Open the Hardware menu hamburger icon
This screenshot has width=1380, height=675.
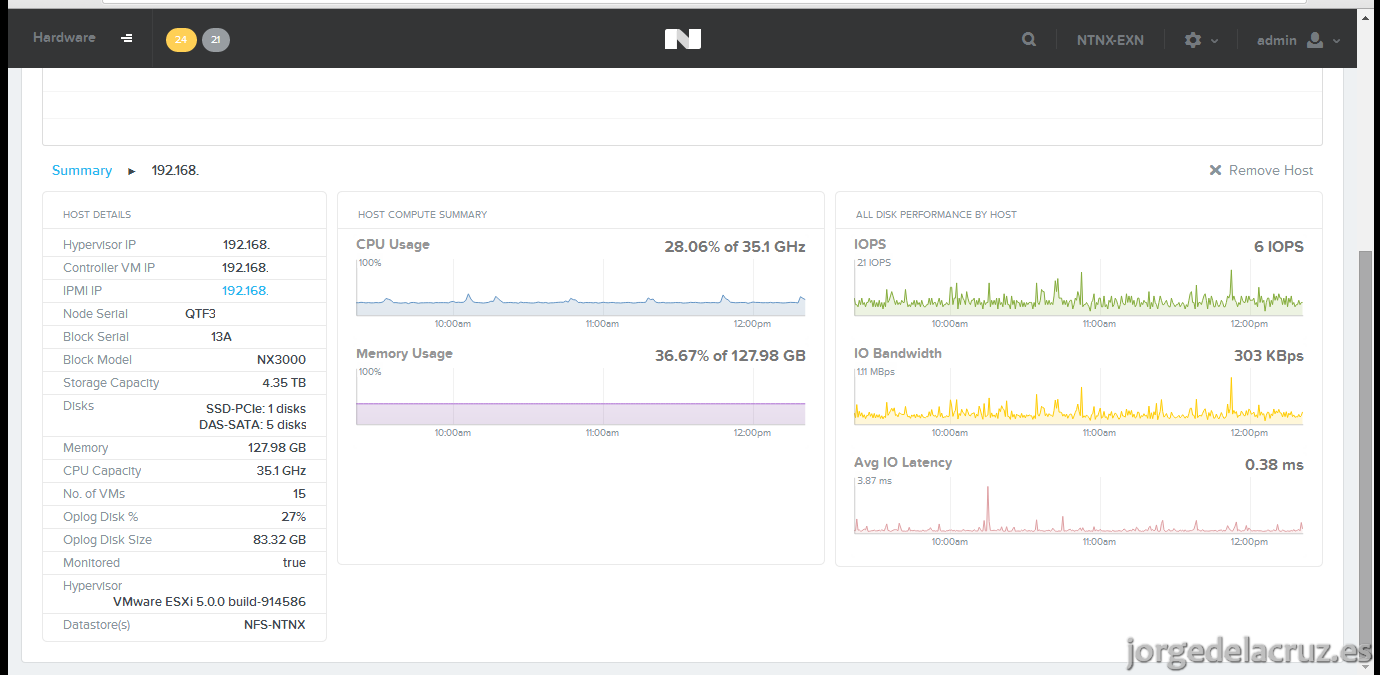[x=127, y=38]
